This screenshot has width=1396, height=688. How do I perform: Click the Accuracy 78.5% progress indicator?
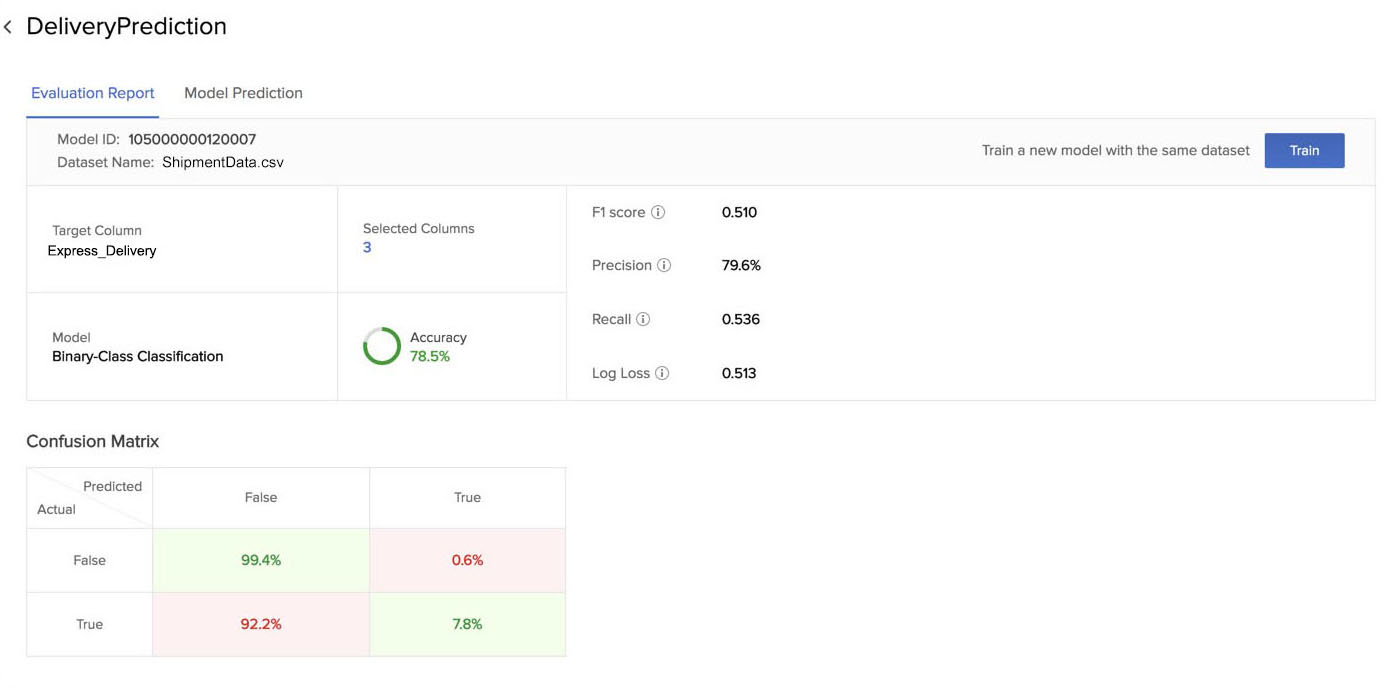coord(431,355)
